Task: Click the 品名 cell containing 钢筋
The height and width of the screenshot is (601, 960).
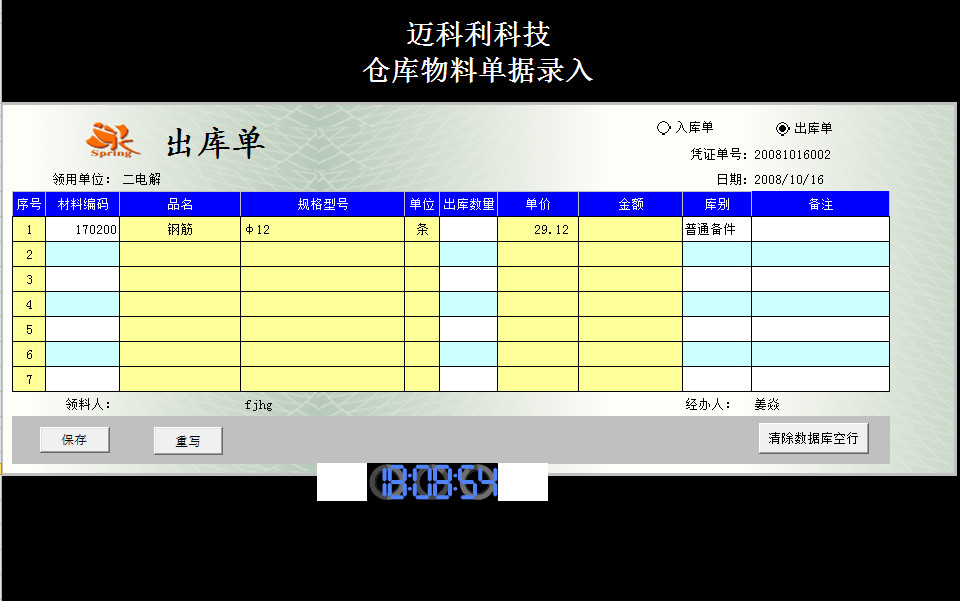Action: tap(178, 228)
